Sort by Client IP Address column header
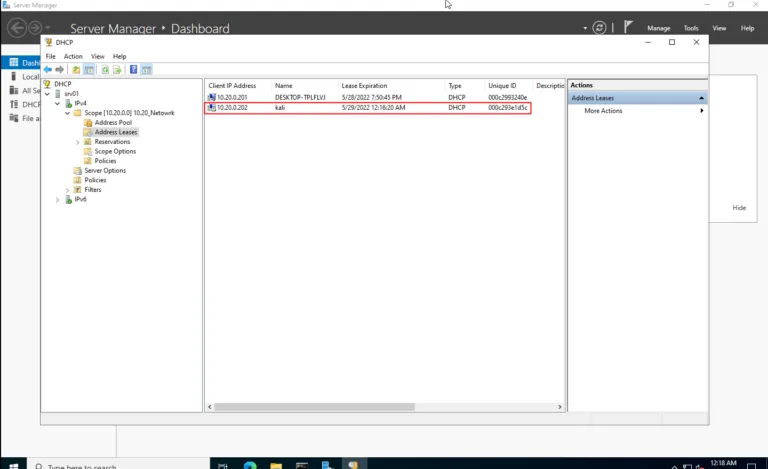Image resolution: width=768 pixels, height=469 pixels. 238,86
